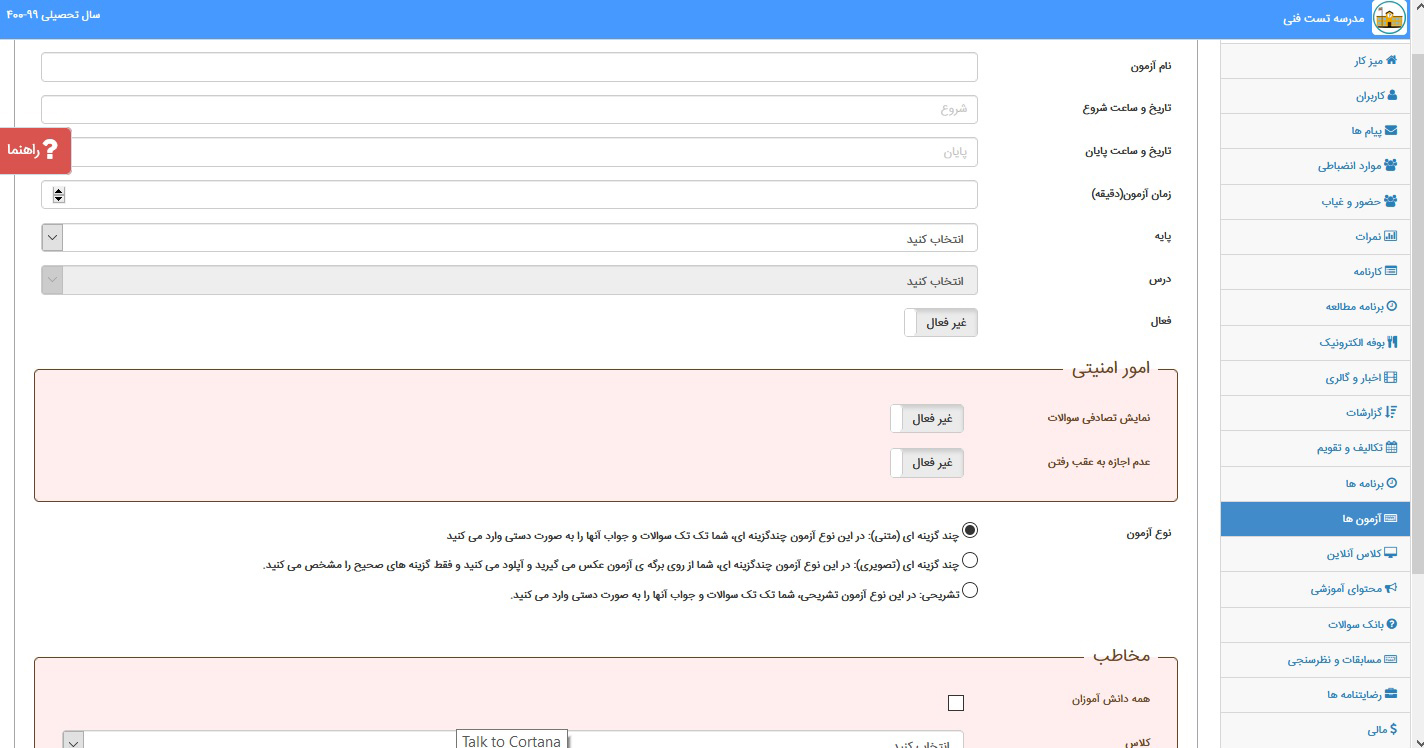
Task: Select تشریحی exam type radio
Action: [x=970, y=590]
